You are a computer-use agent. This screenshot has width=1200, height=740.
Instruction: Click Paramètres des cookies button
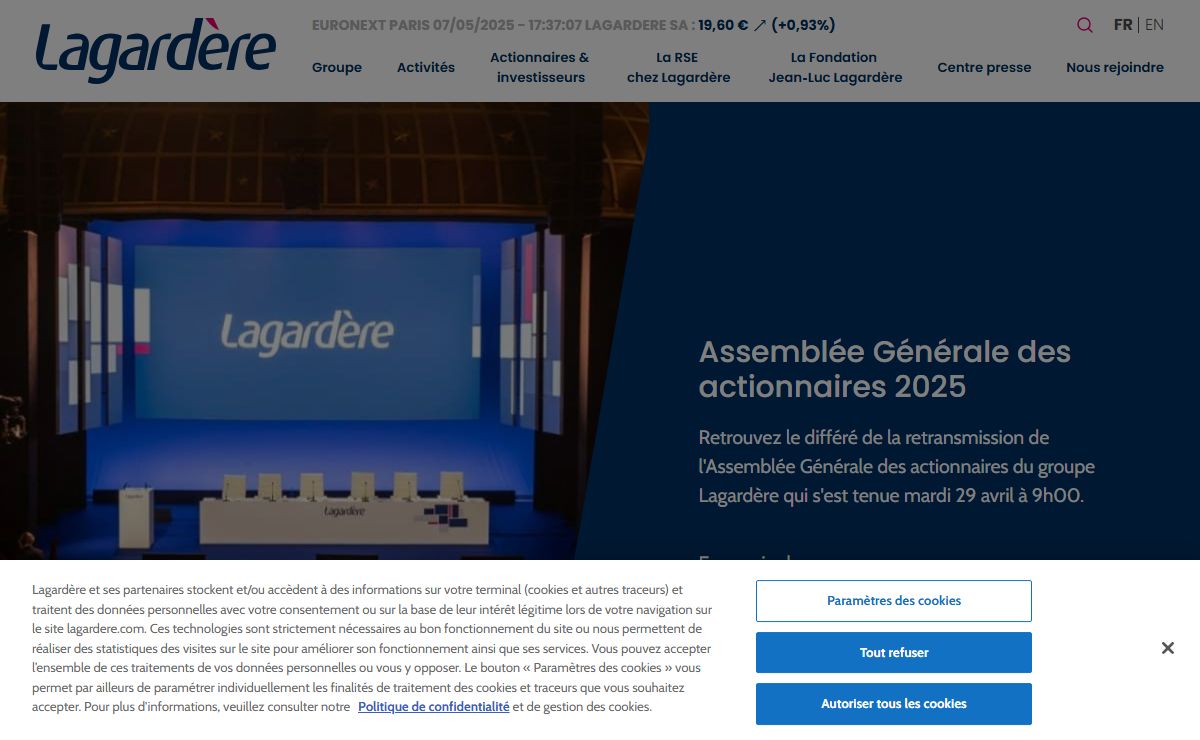pos(893,601)
